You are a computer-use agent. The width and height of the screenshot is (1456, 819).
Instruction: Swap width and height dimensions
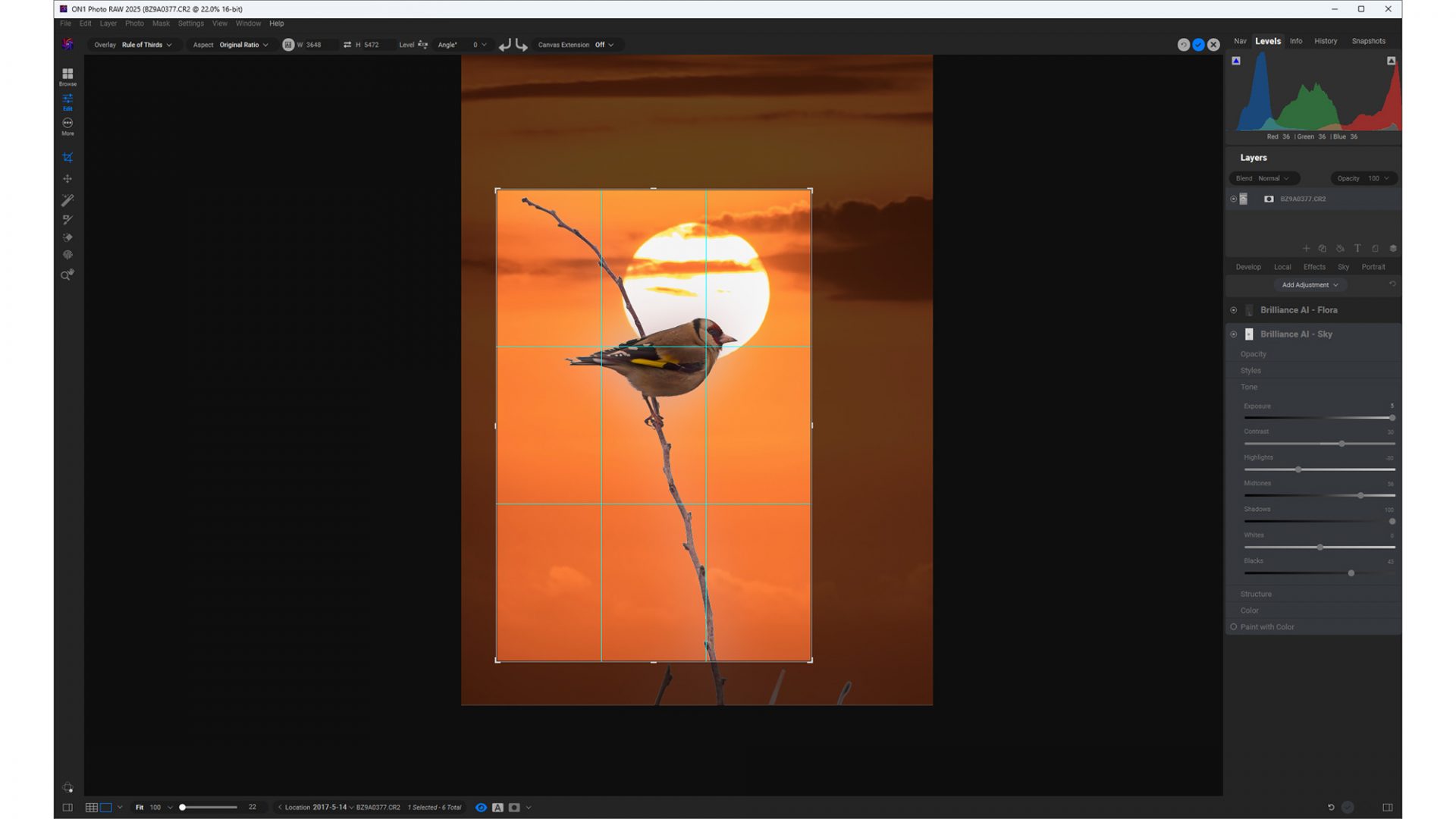click(347, 45)
